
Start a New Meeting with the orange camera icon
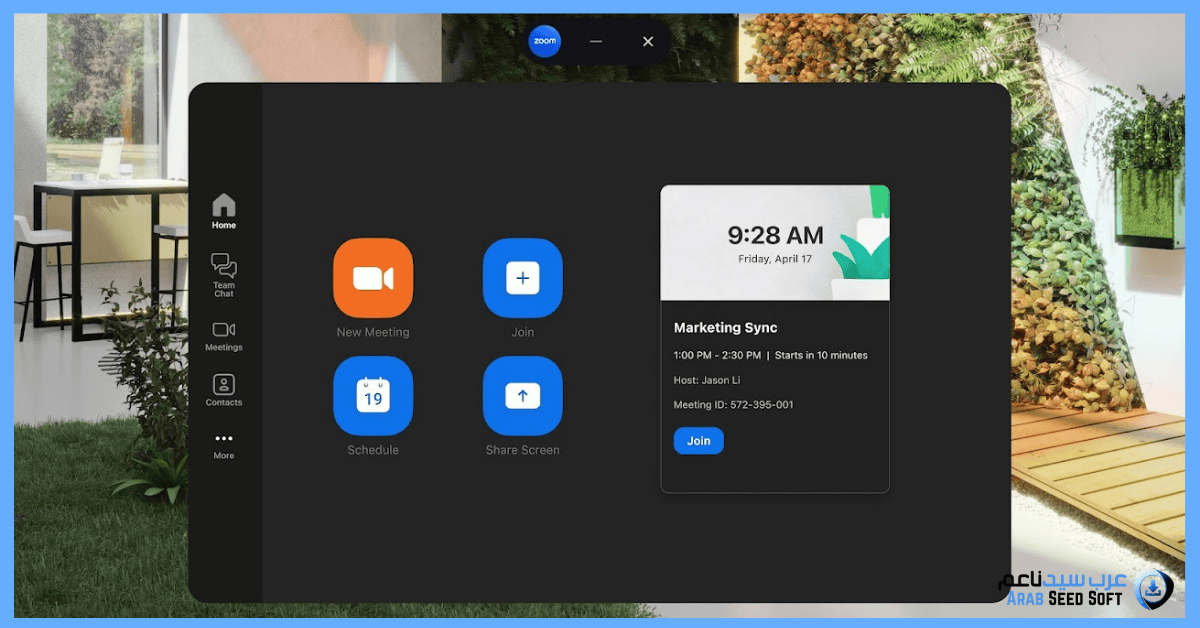(373, 278)
